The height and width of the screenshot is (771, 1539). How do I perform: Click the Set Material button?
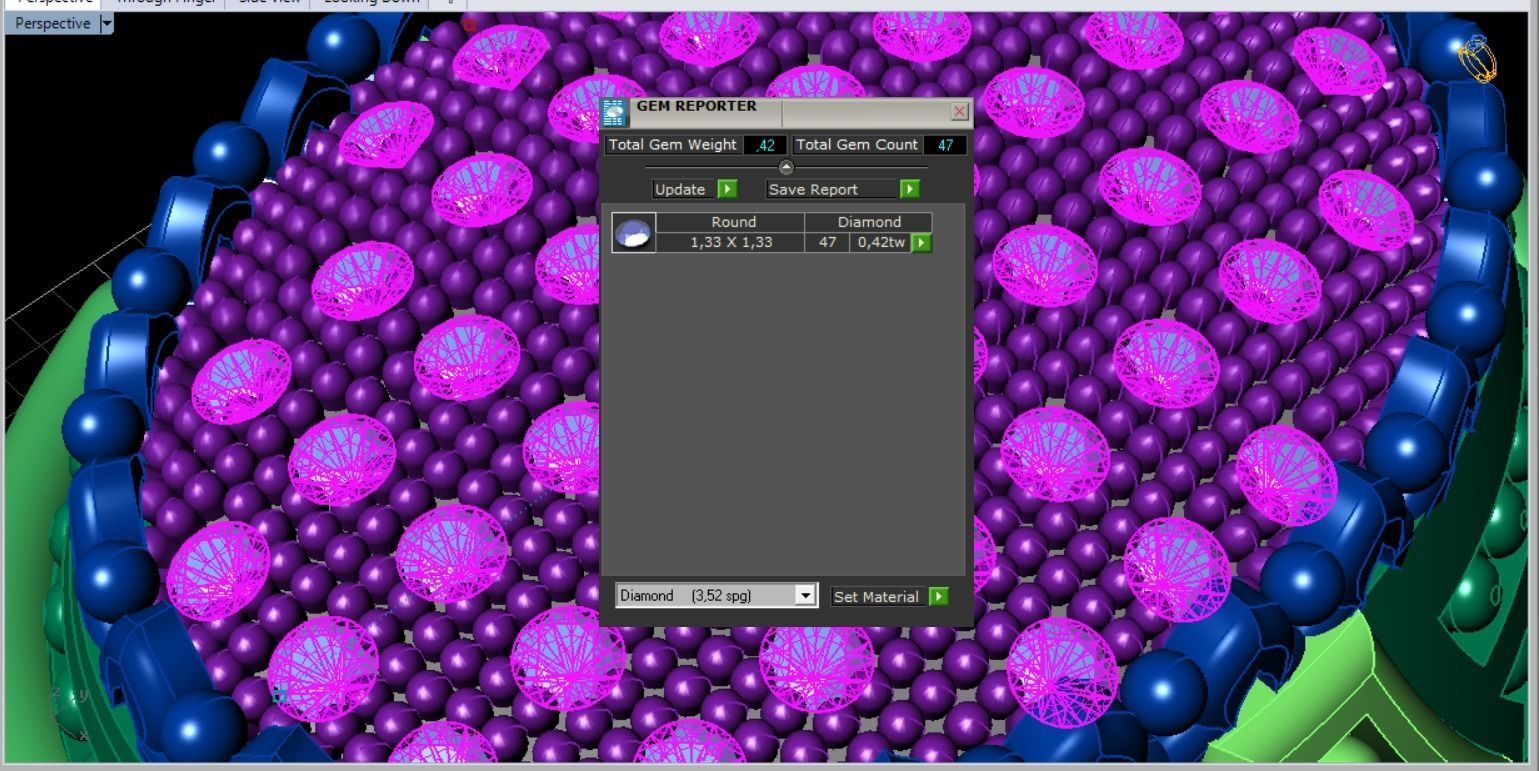tap(879, 596)
